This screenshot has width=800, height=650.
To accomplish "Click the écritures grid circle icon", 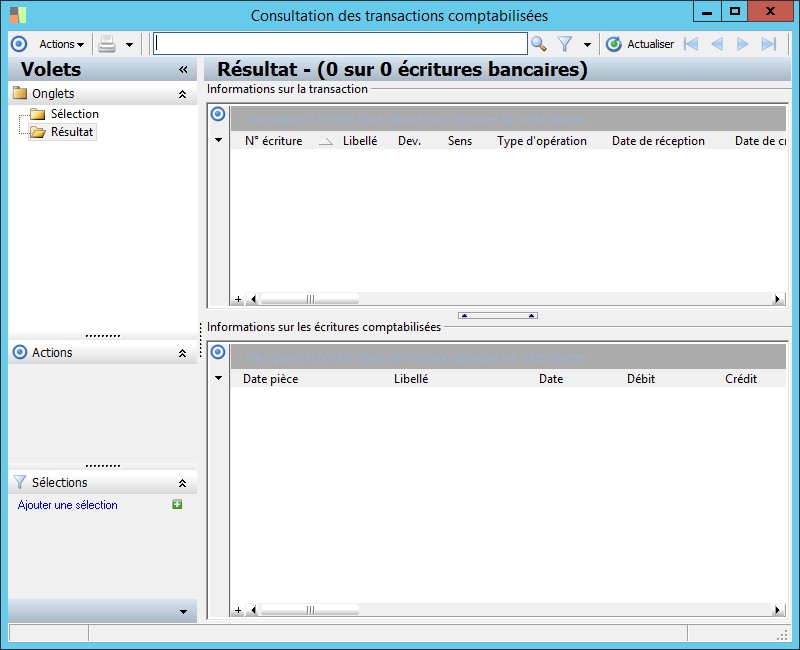I will click(218, 352).
